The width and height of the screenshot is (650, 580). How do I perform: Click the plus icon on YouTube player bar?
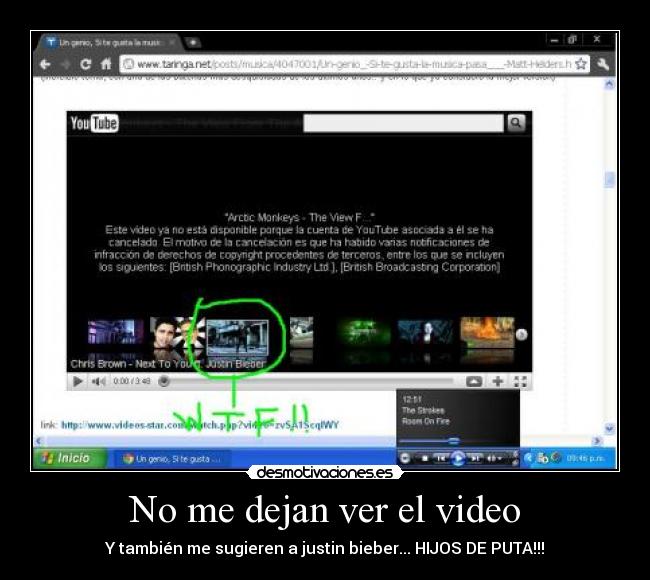coord(498,381)
